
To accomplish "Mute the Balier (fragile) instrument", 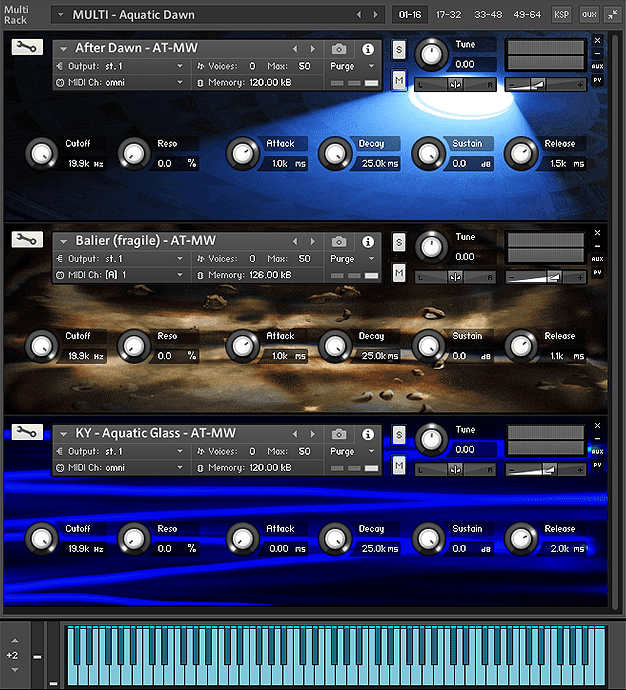I will click(399, 273).
